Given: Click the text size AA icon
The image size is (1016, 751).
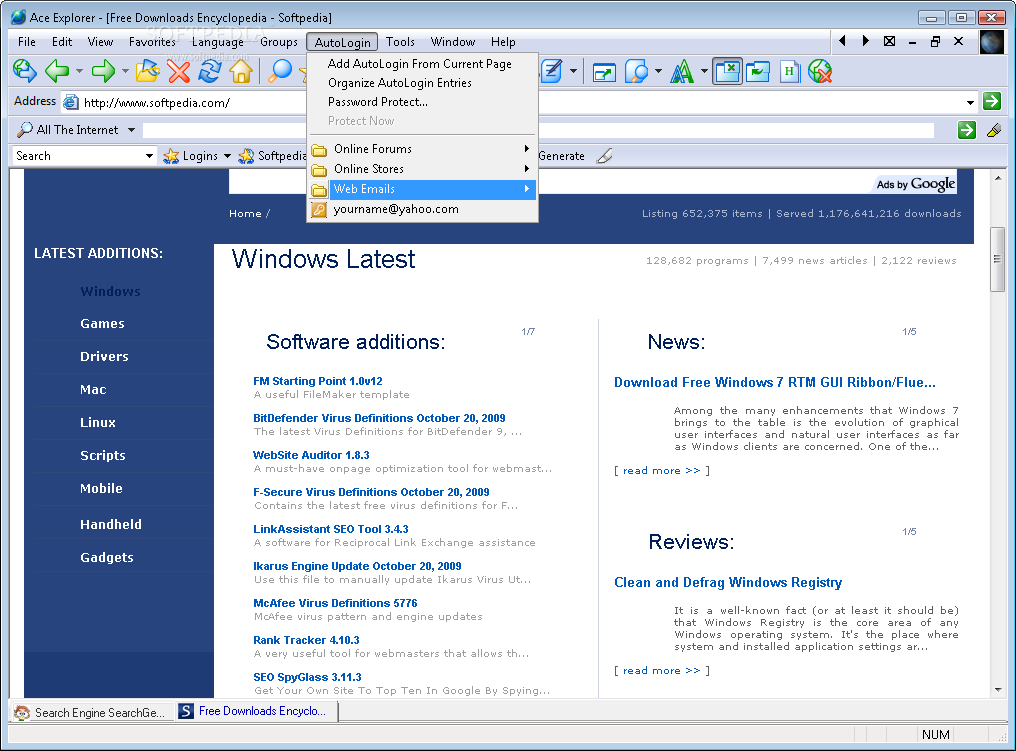Looking at the screenshot, I should pos(682,72).
